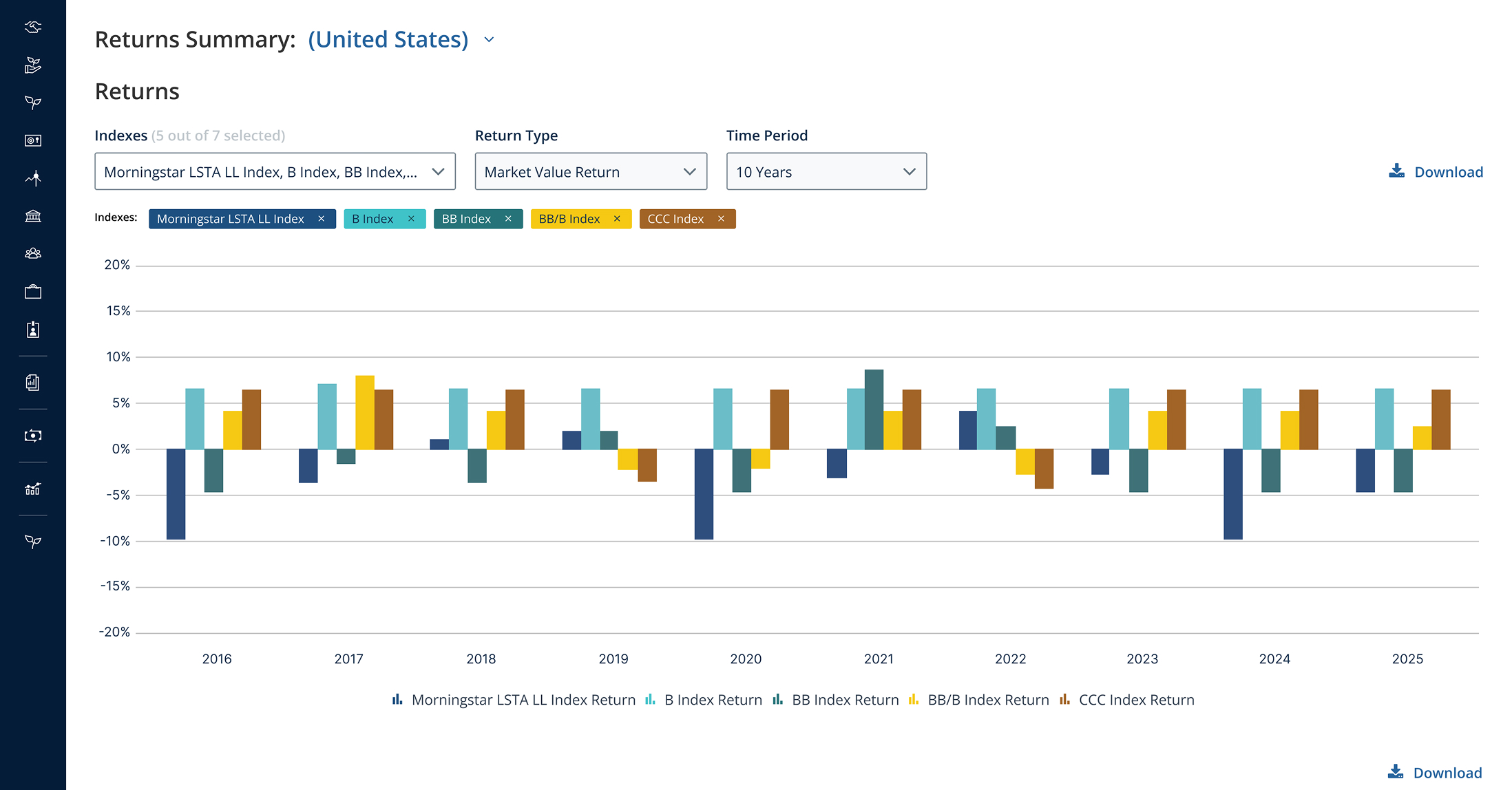Select the bank building sidebar icon
Image resolution: width=1512 pixels, height=790 pixels.
coord(33,216)
